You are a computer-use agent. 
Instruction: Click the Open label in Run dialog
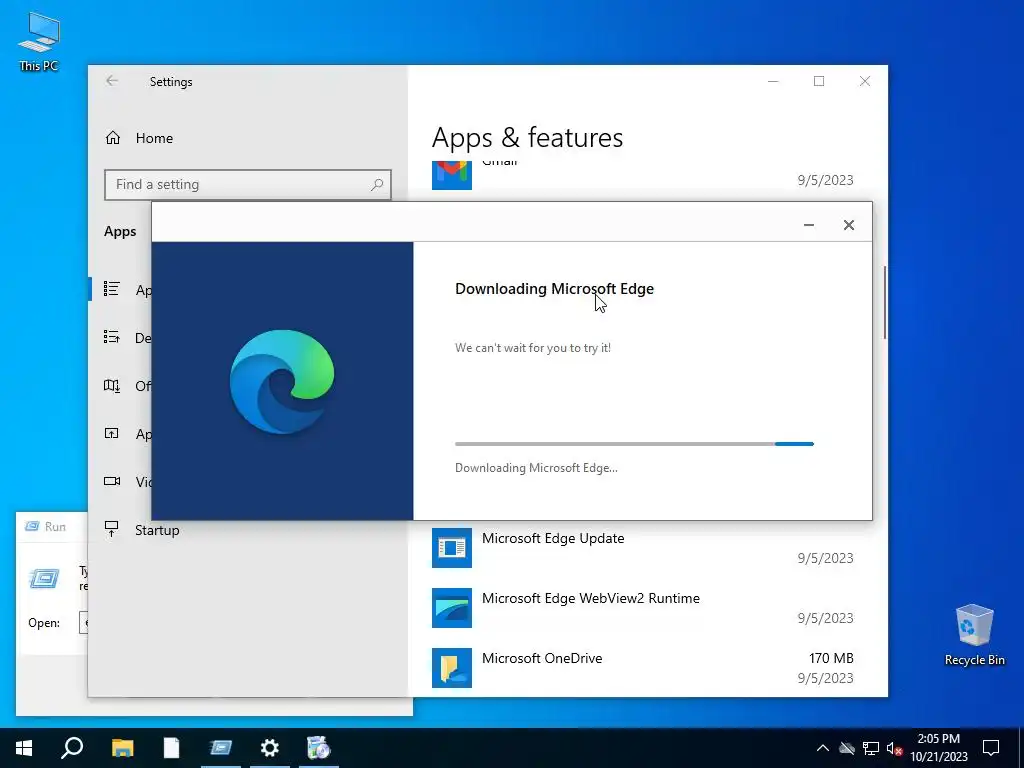point(44,623)
